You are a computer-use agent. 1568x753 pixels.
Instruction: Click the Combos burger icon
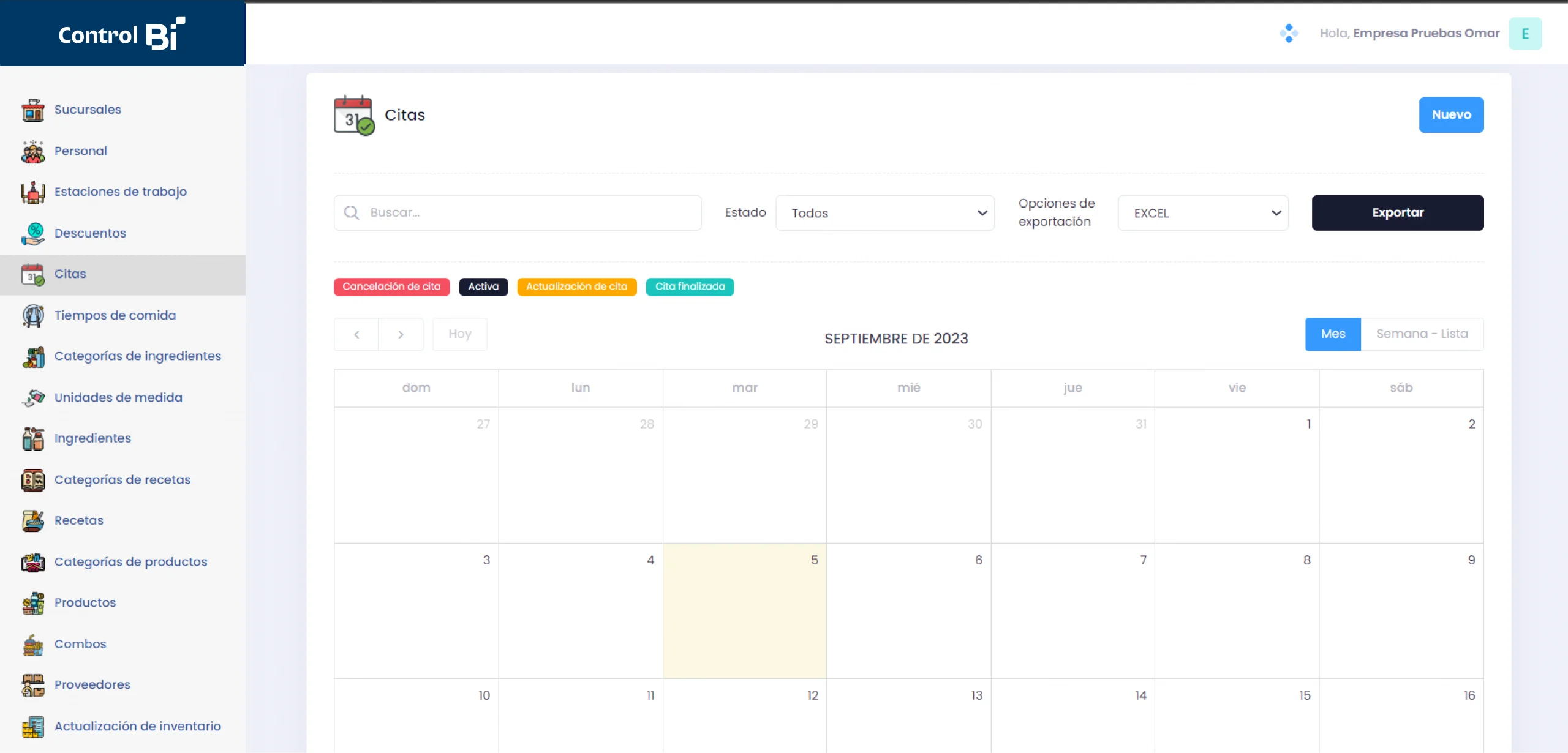point(33,645)
